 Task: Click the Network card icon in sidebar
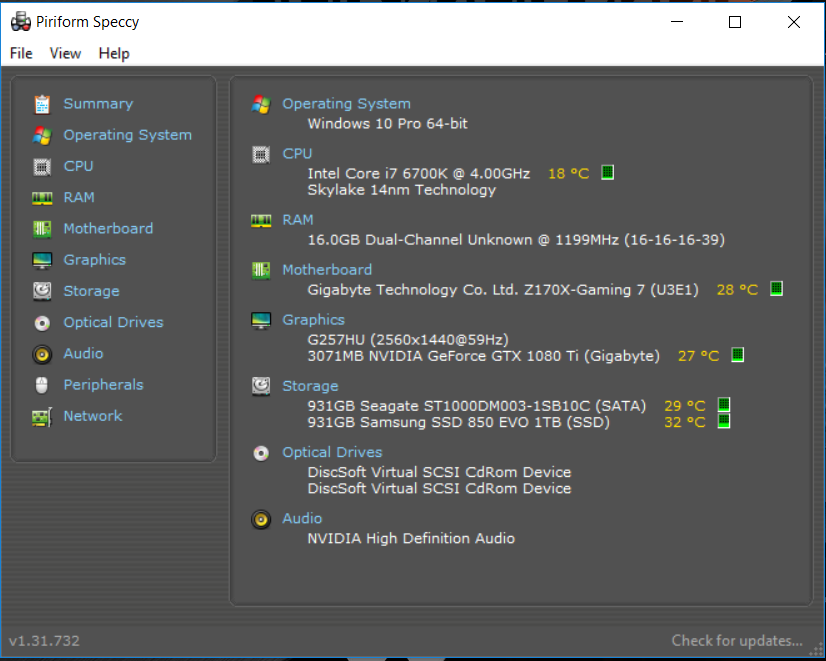click(42, 417)
